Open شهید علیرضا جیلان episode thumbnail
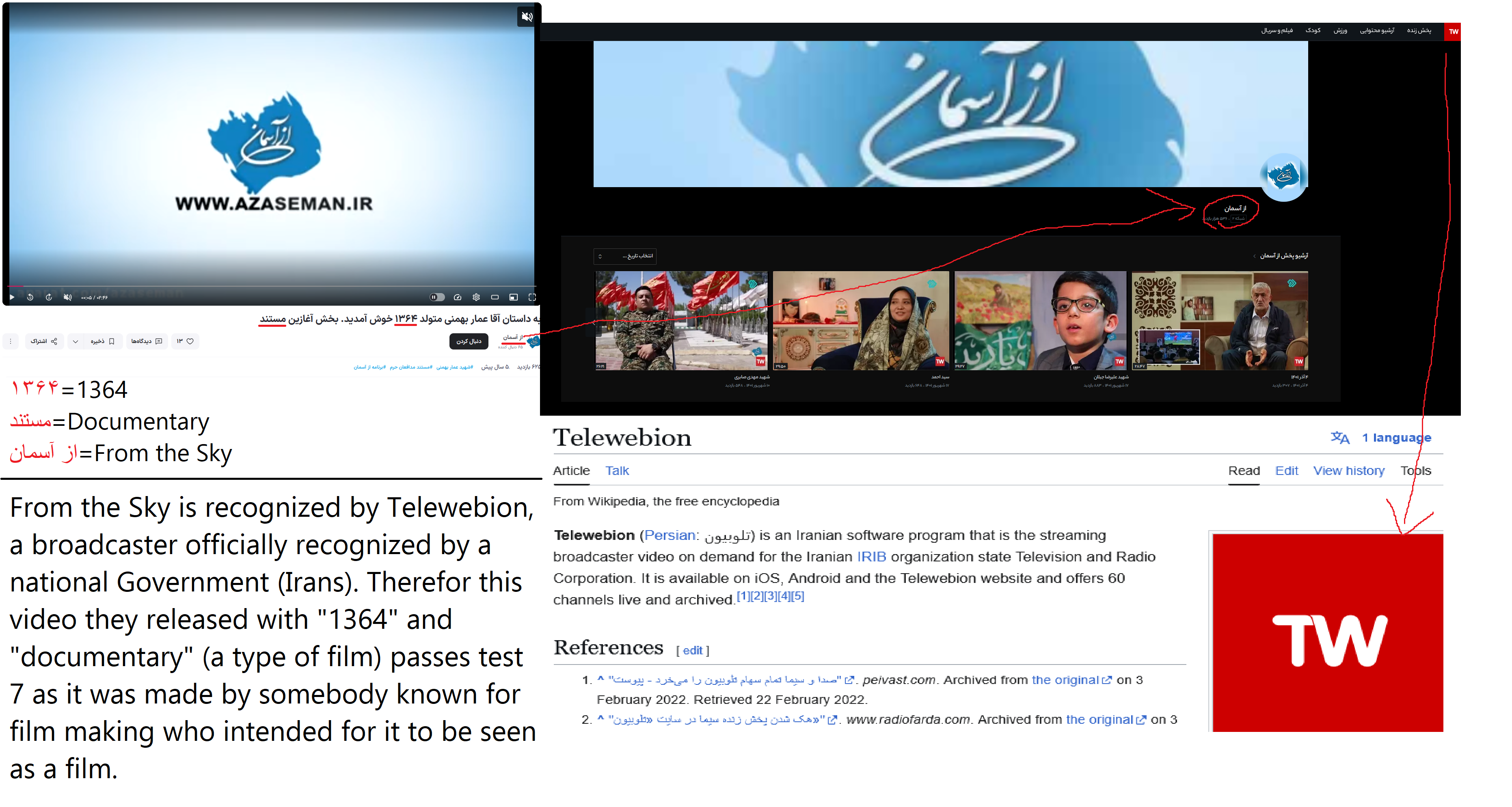The height and width of the screenshot is (807, 1512). pos(1040,320)
